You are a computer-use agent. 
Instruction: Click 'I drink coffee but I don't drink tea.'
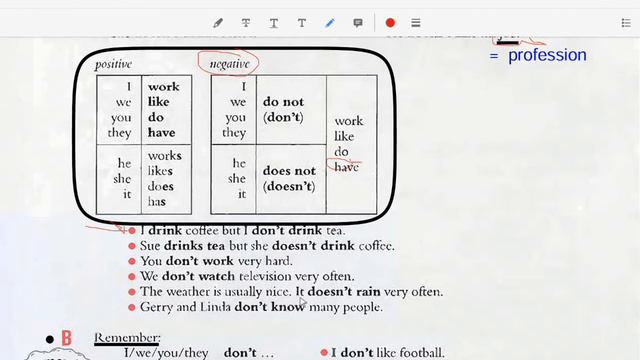(243, 231)
